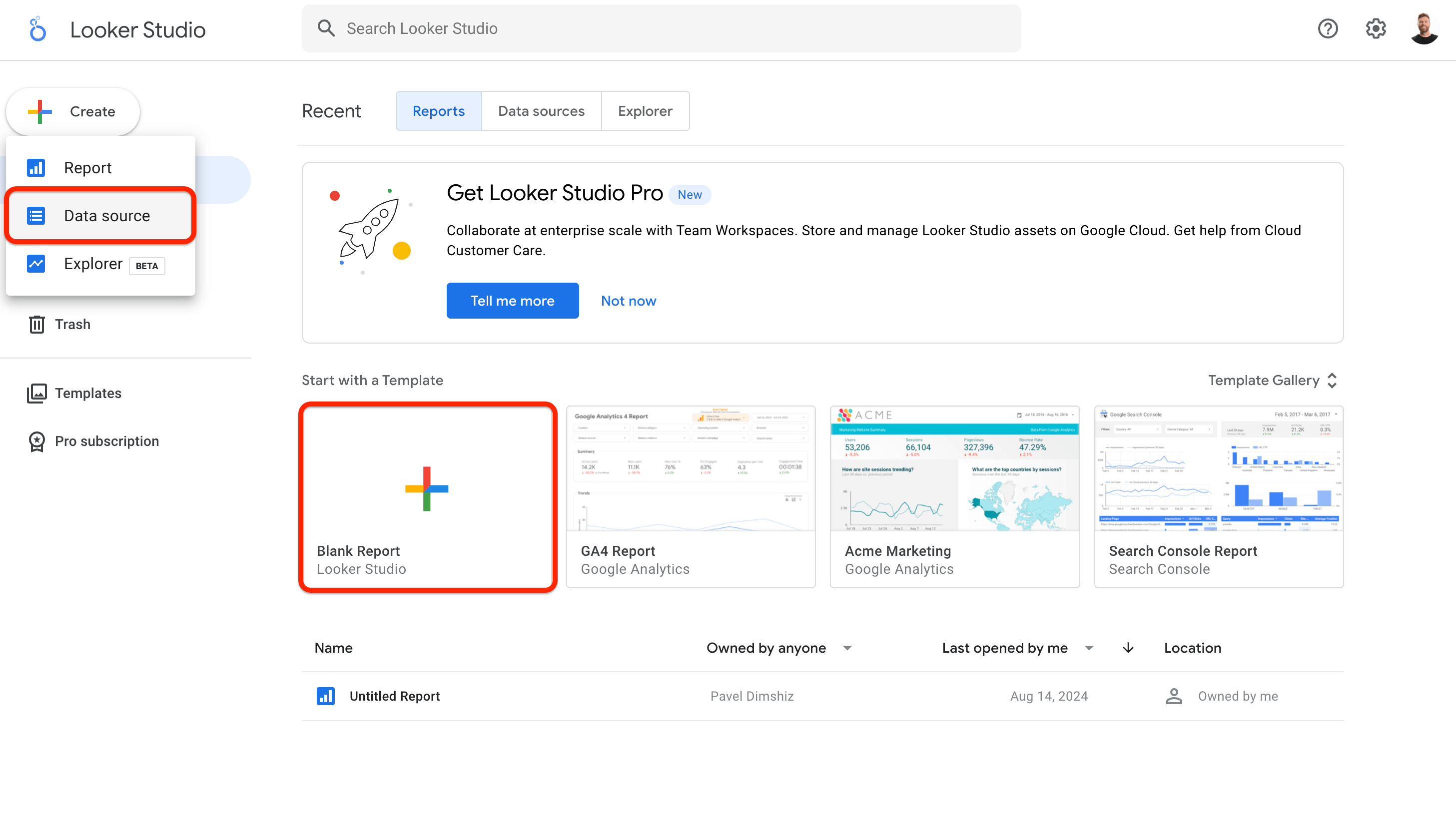
Task: Click the Data source icon in Create menu
Action: (x=35, y=215)
